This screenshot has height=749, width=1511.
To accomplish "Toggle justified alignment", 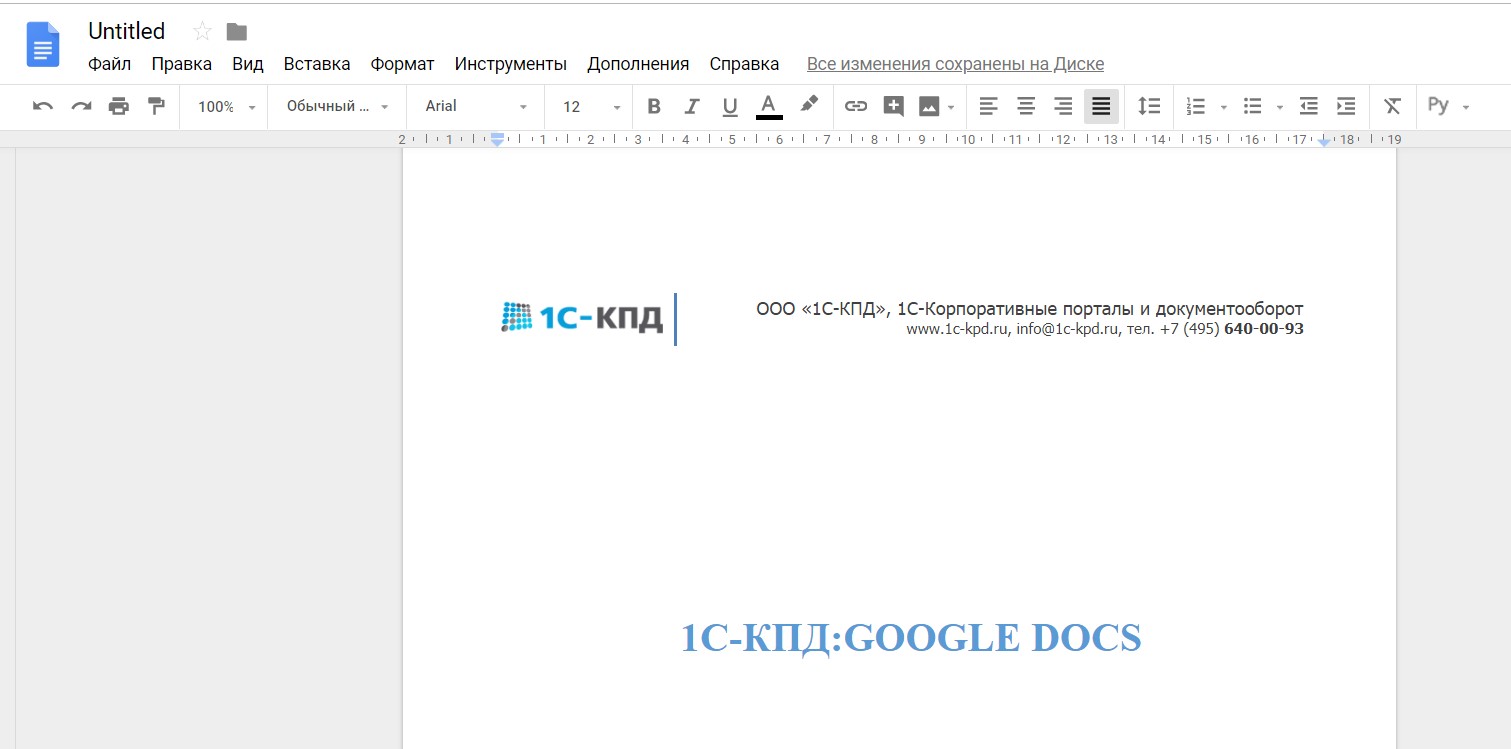I will tap(1101, 106).
